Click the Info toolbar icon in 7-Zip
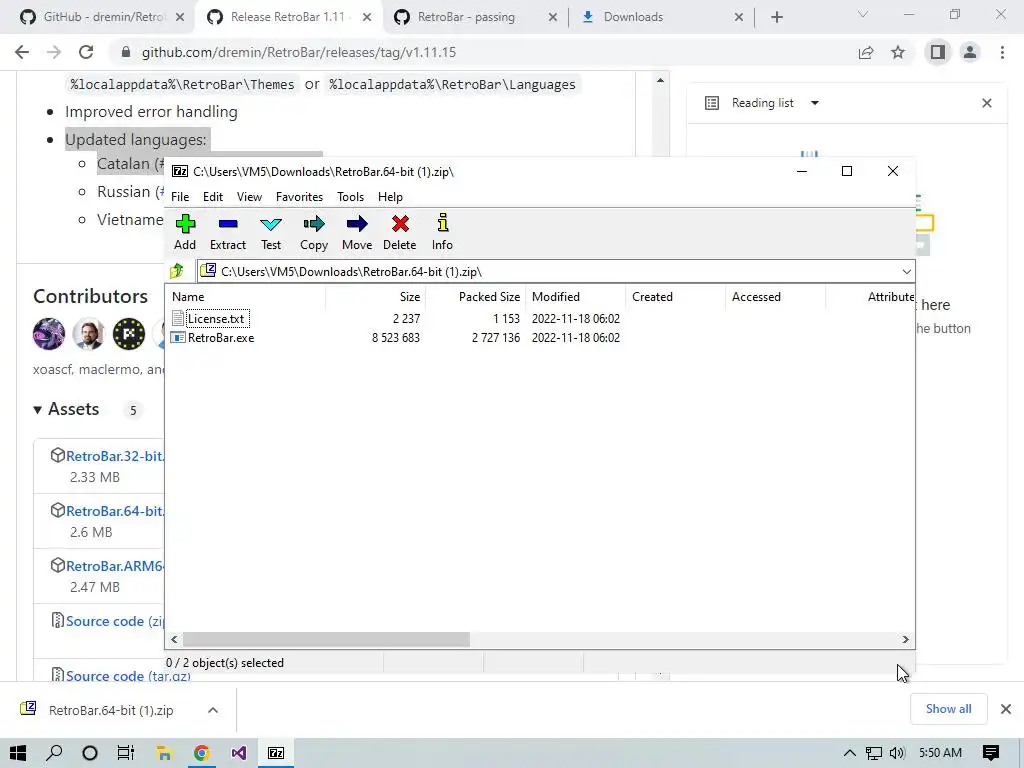The width and height of the screenshot is (1024, 768). click(442, 223)
